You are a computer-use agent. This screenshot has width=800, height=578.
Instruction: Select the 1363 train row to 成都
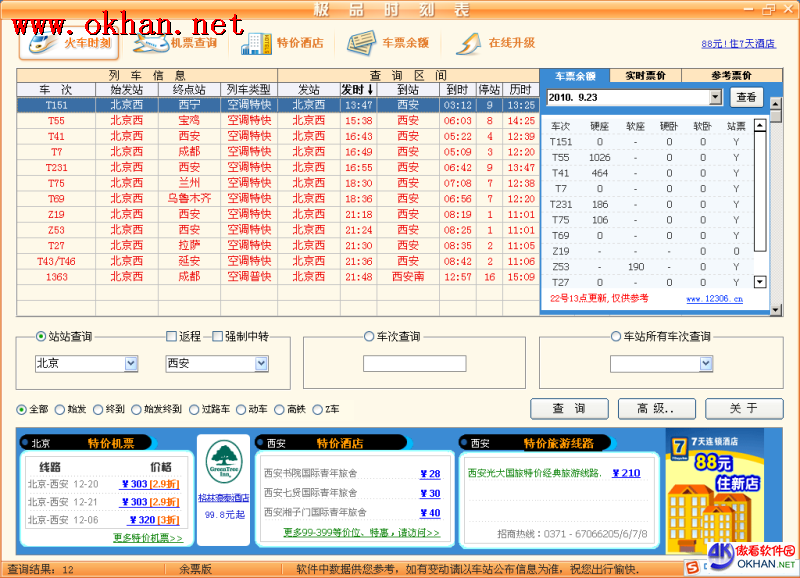tap(278, 277)
